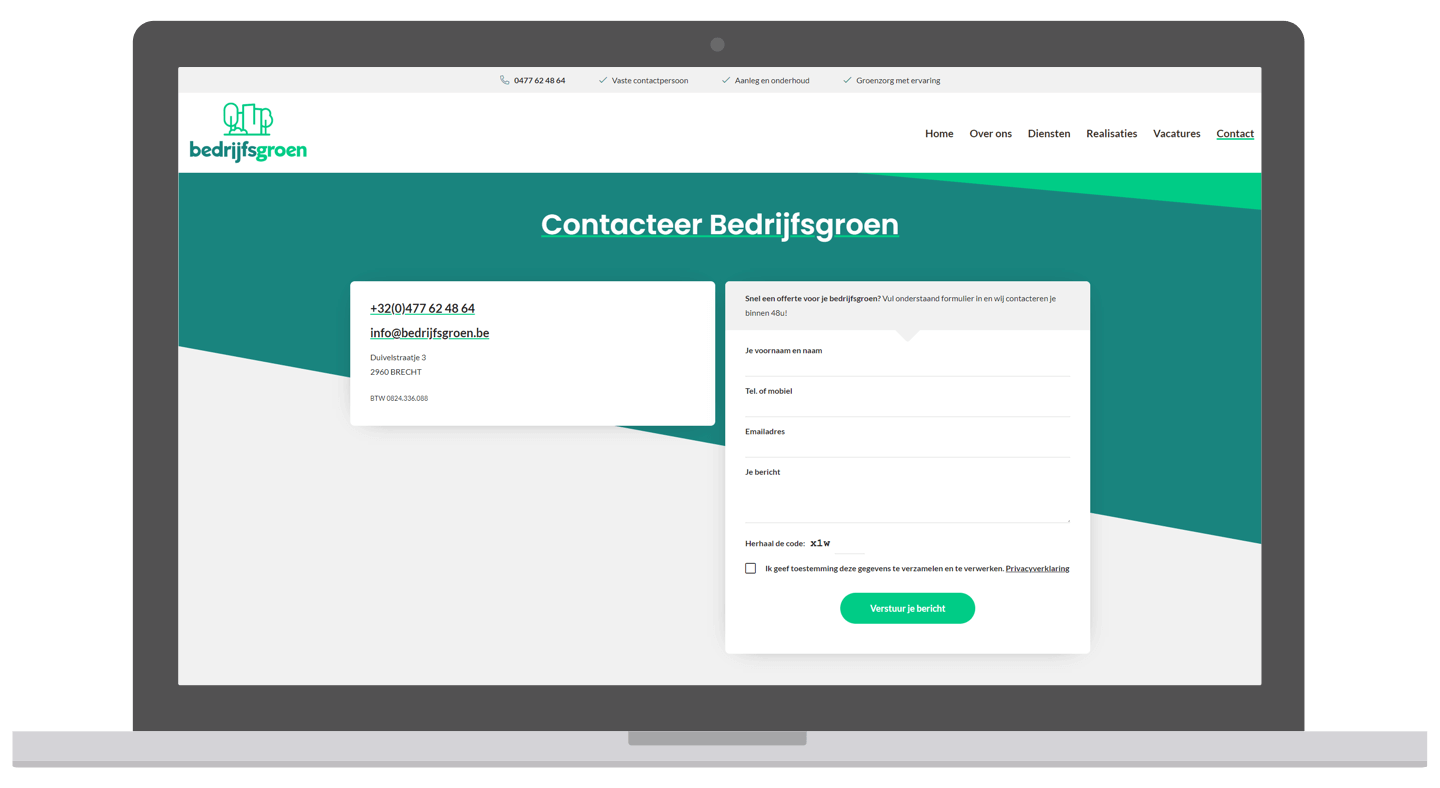Click the BTW 0824.336.088 text
1440x788 pixels.
pyautogui.click(x=399, y=398)
